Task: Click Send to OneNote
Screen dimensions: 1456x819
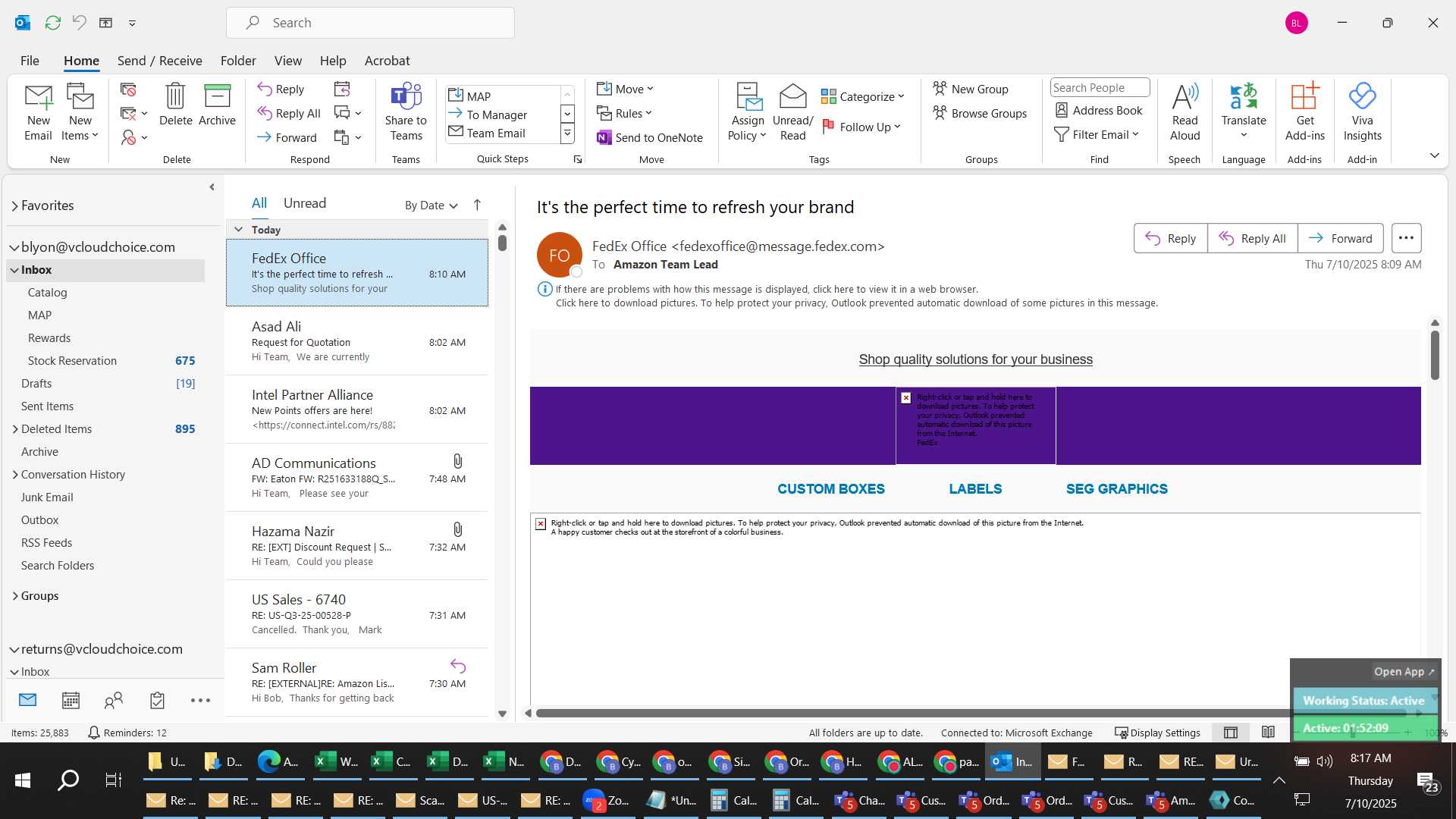Action: pos(650,137)
